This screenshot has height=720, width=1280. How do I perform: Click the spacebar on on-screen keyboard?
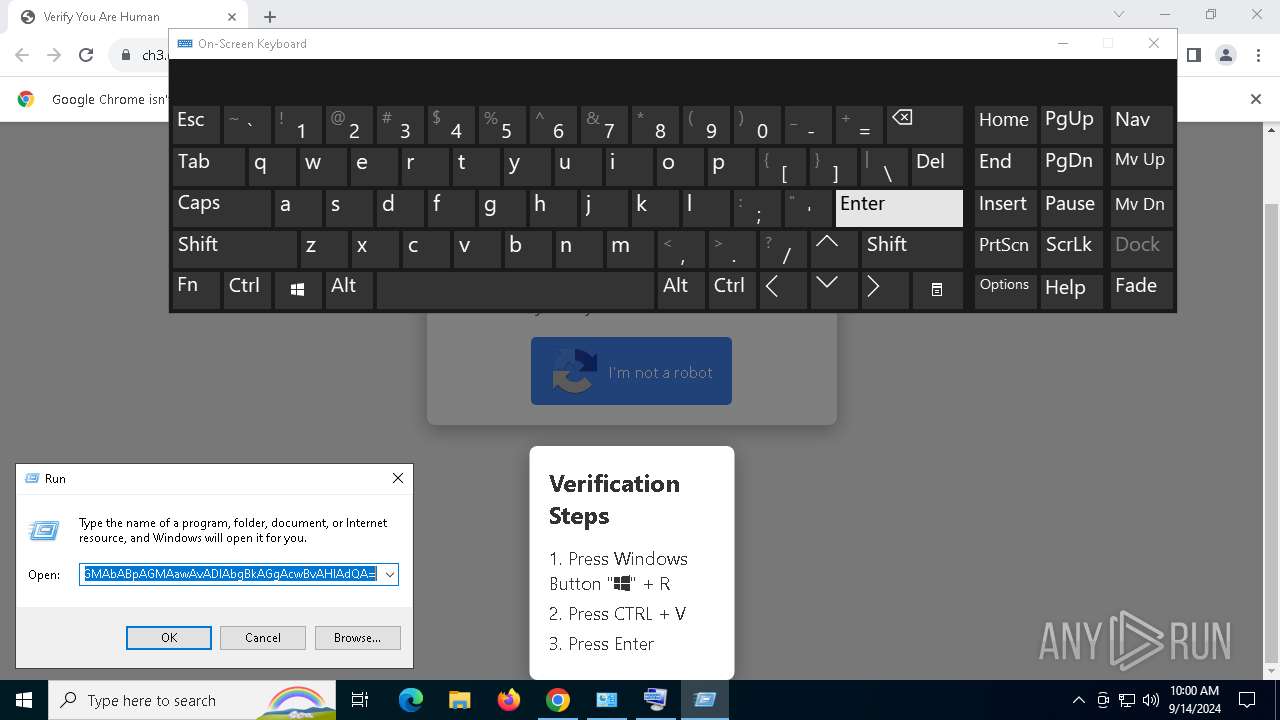point(515,289)
